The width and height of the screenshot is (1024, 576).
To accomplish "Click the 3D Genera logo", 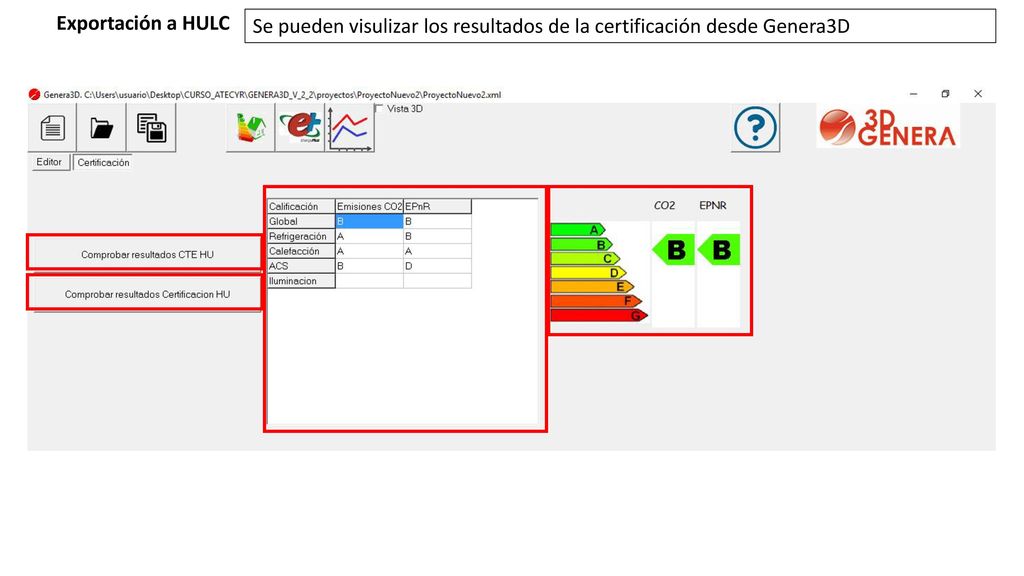I will click(888, 126).
